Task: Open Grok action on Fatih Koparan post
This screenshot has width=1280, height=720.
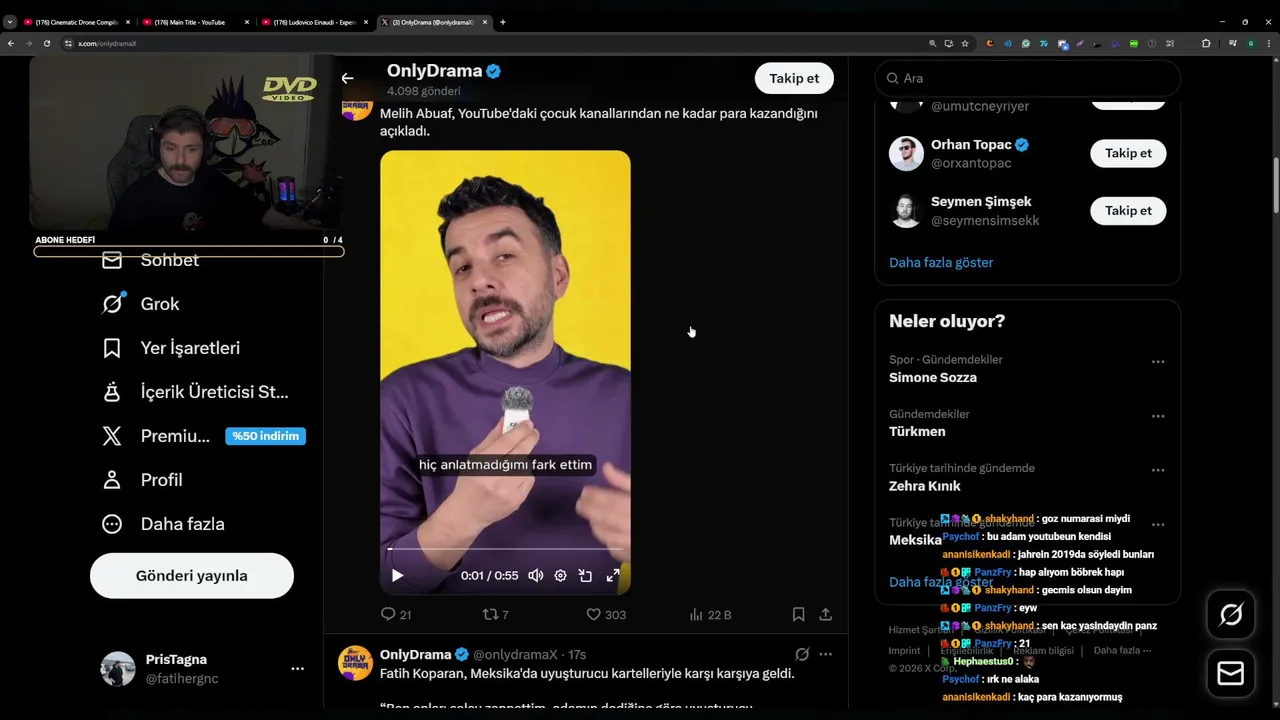Action: point(802,654)
